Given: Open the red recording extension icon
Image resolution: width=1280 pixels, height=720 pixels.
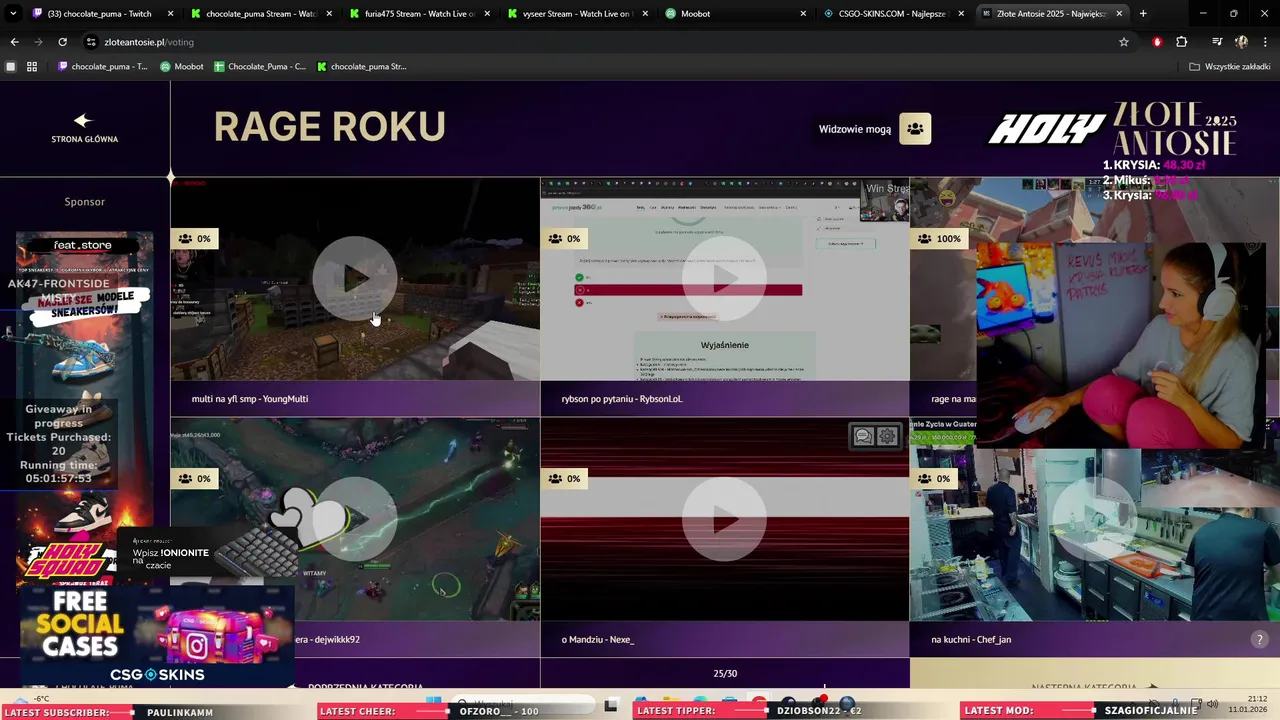Looking at the screenshot, I should coord(1157,42).
